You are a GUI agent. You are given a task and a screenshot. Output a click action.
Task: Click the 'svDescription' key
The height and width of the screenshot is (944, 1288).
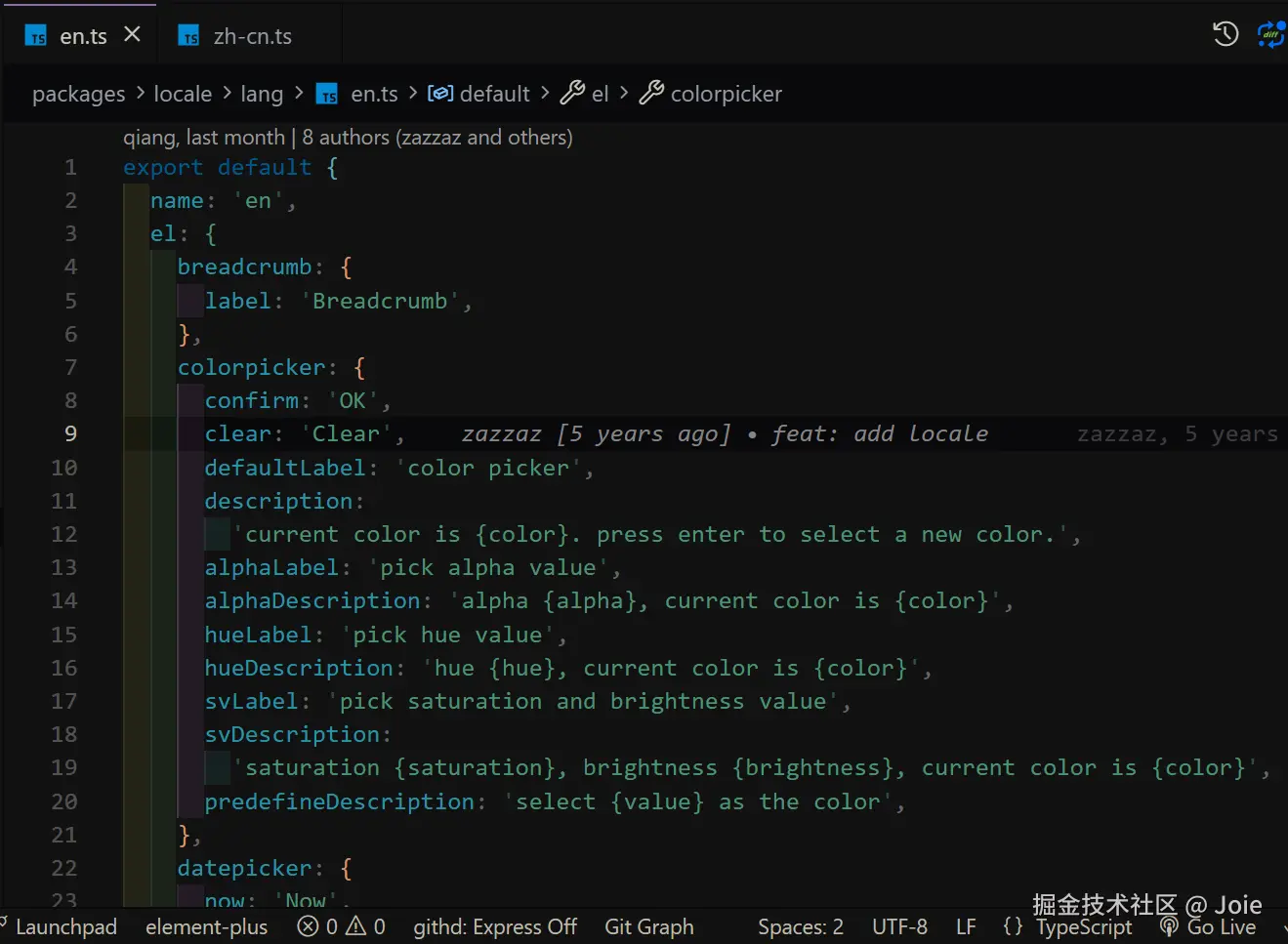tap(292, 734)
